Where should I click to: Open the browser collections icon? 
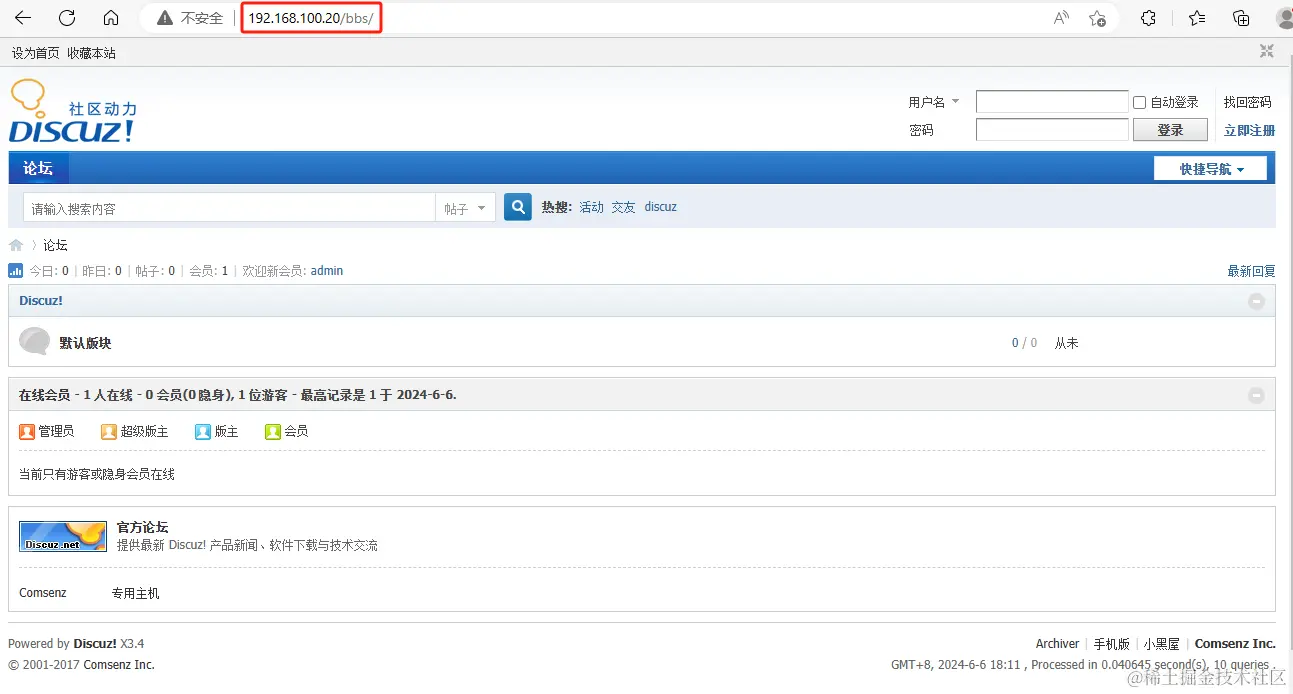coord(1241,18)
